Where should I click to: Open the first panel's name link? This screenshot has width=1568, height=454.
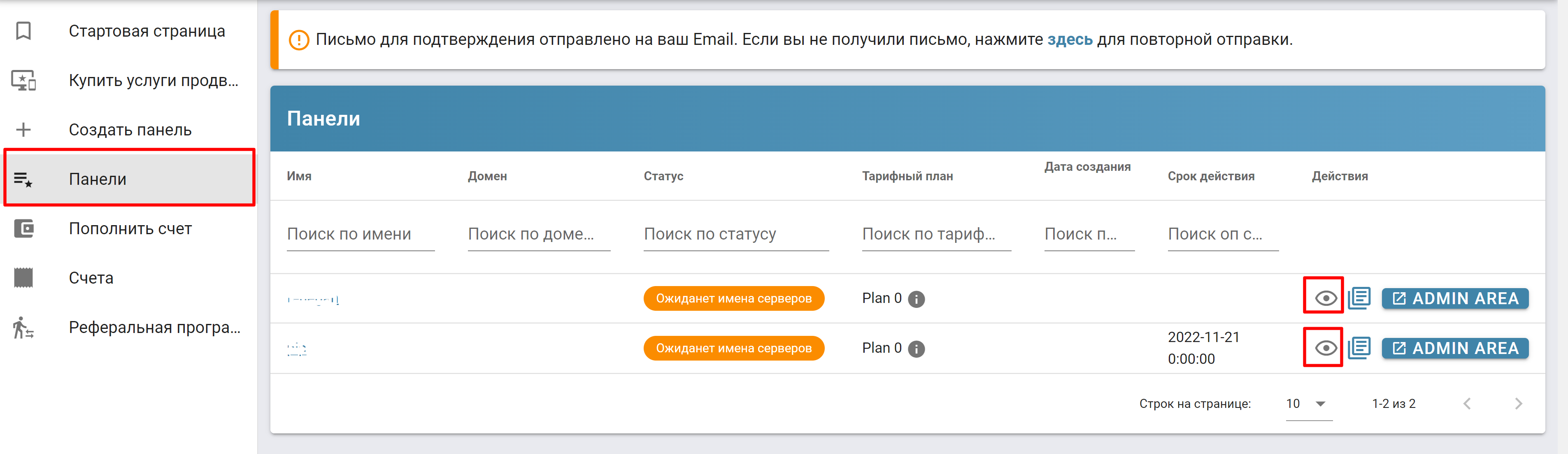(x=313, y=299)
